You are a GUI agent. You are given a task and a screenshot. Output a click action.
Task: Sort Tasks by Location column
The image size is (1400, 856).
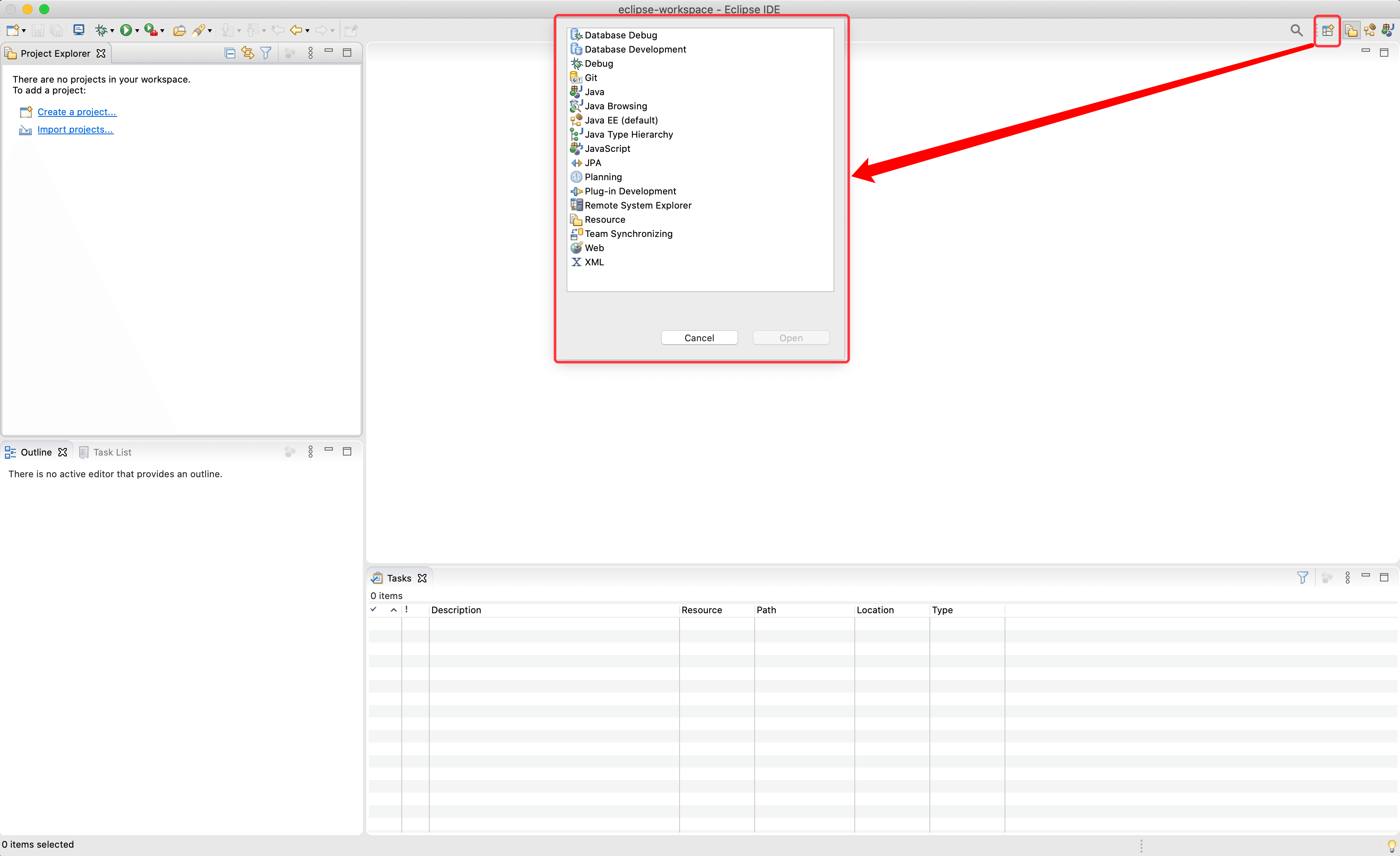coord(892,610)
